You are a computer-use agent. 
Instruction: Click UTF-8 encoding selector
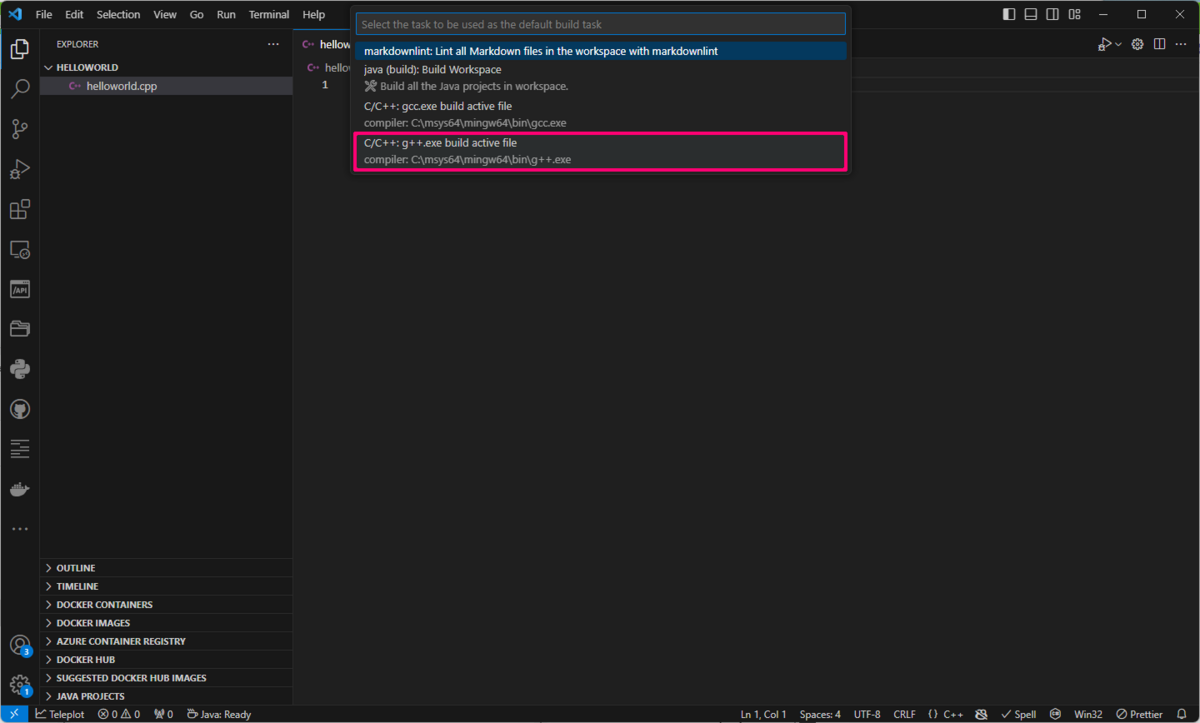867,714
